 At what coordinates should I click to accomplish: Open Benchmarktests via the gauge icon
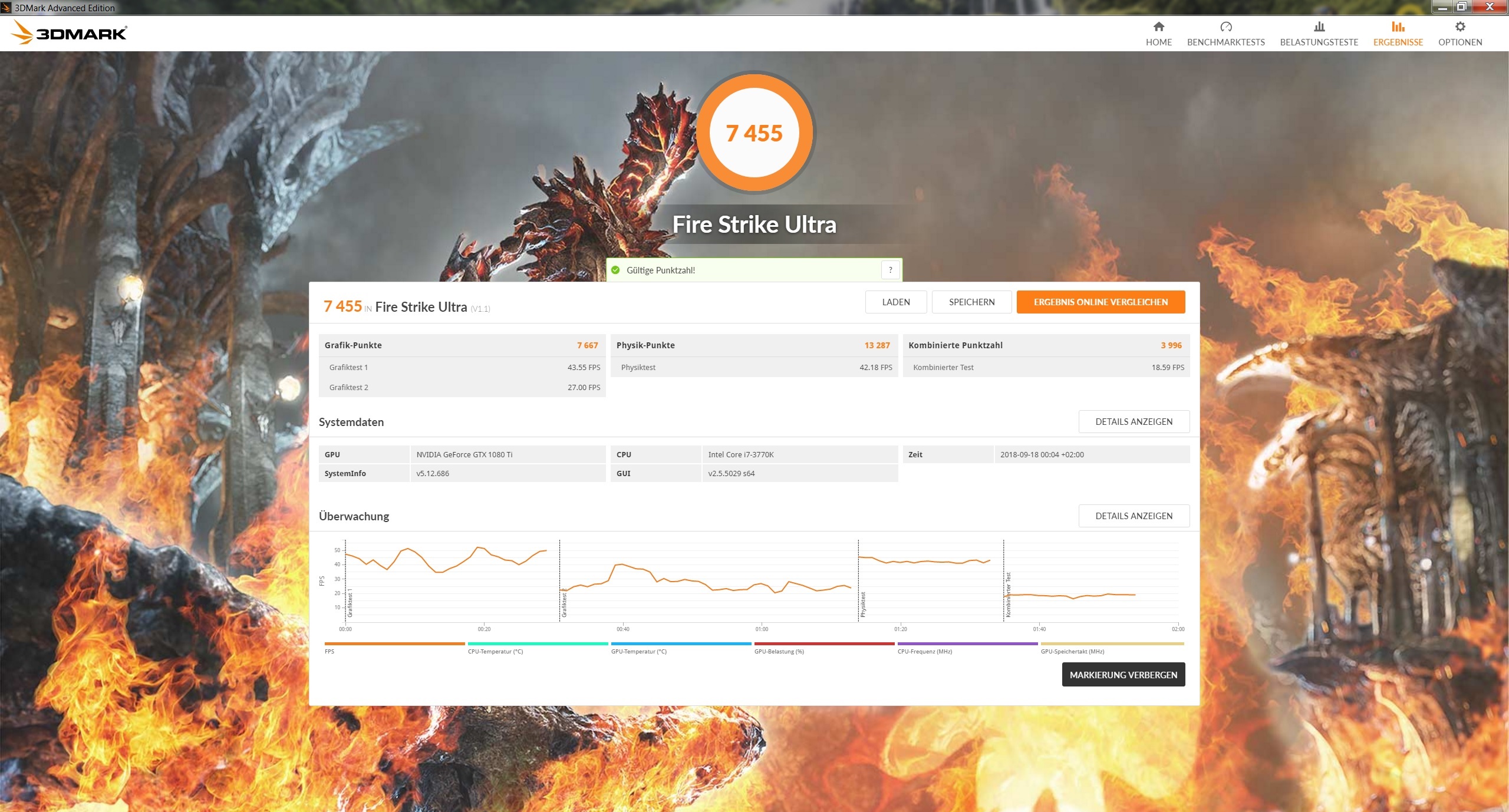[x=1225, y=27]
